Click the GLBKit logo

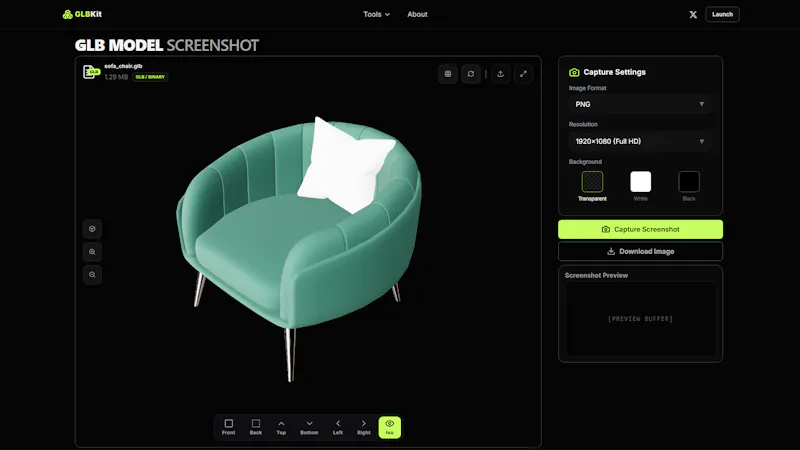(82, 14)
